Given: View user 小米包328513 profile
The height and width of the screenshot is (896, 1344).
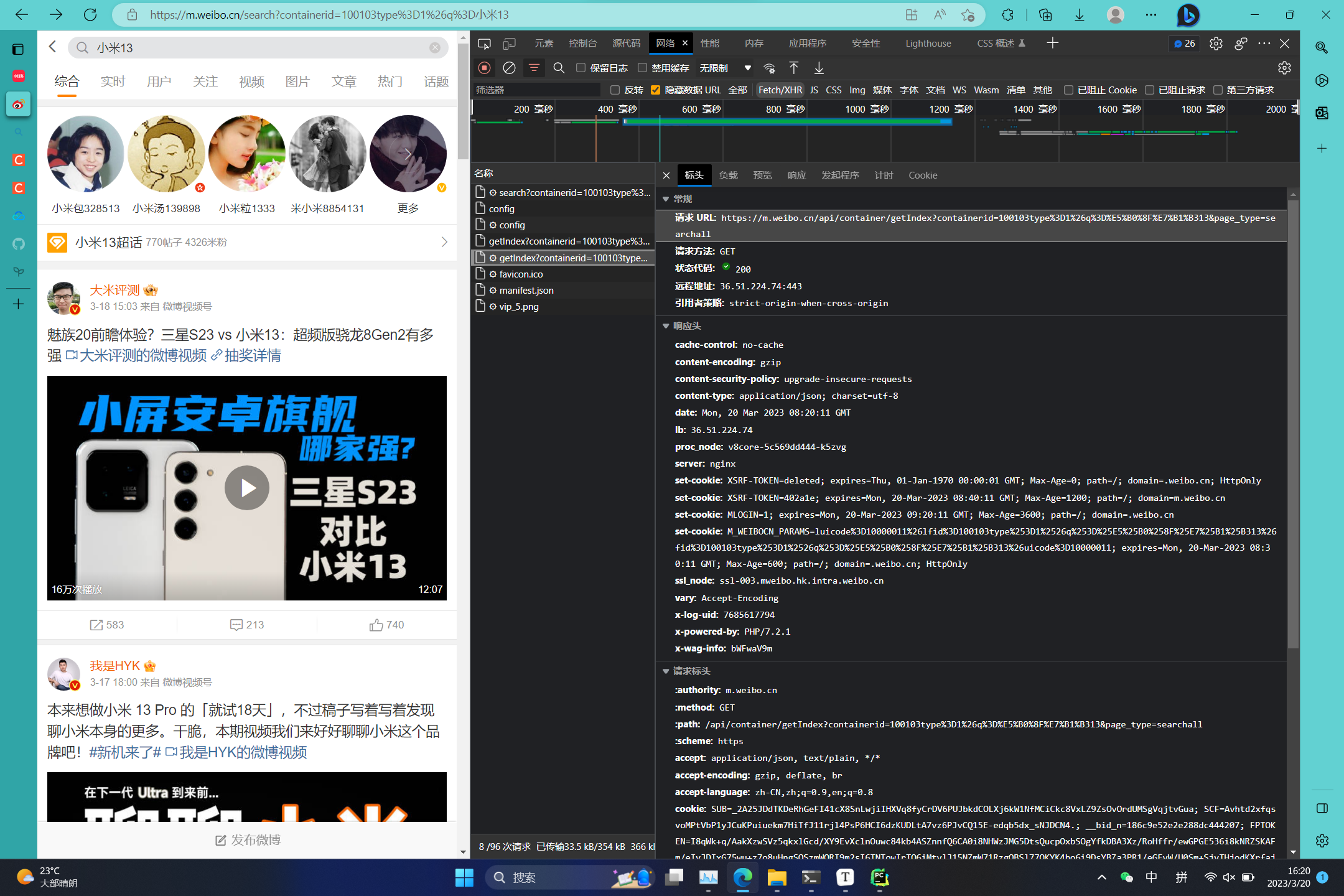Looking at the screenshot, I should click(x=86, y=165).
